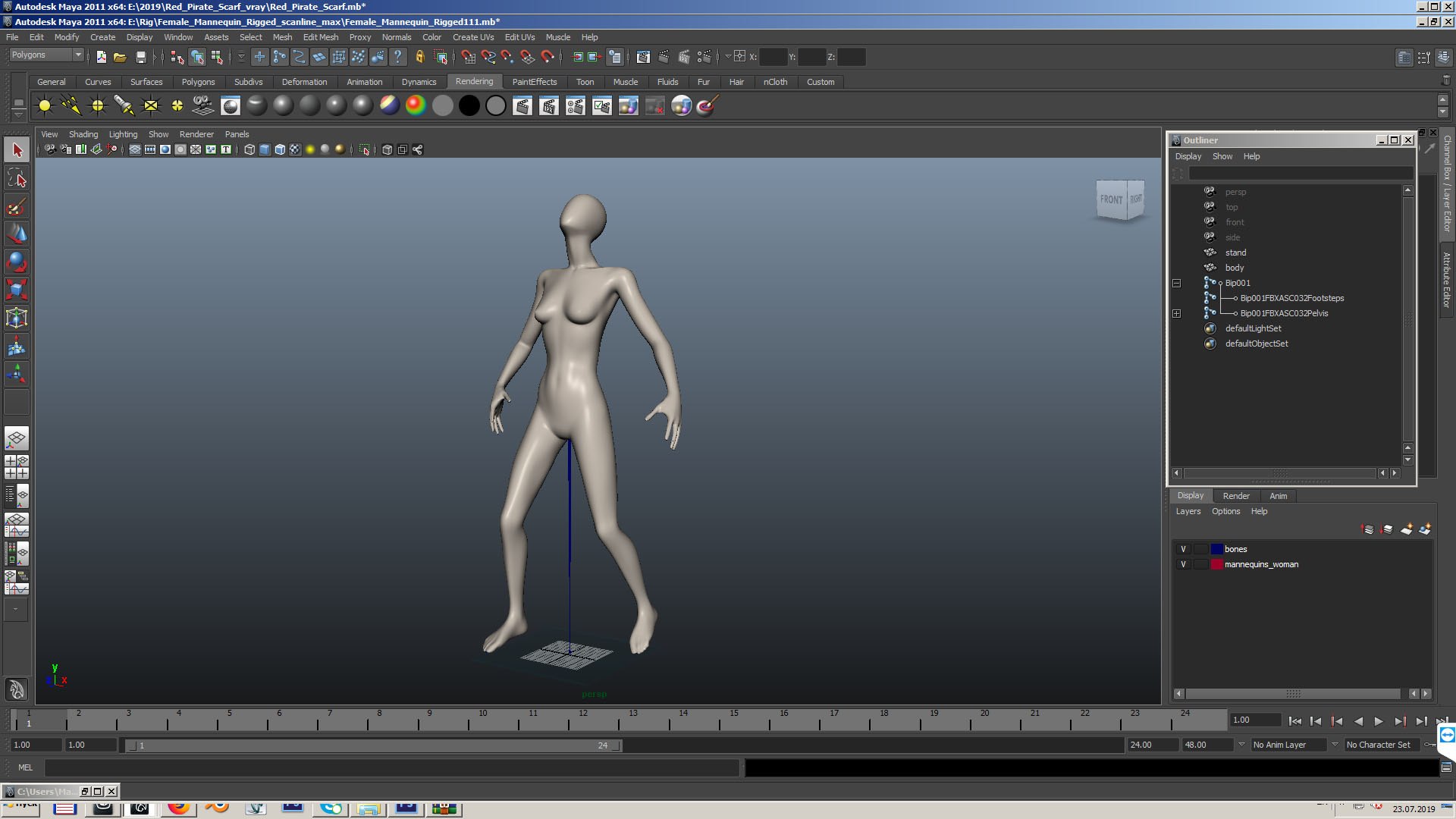1456x819 pixels.
Task: Click the question mark status line icon
Action: [x=397, y=57]
